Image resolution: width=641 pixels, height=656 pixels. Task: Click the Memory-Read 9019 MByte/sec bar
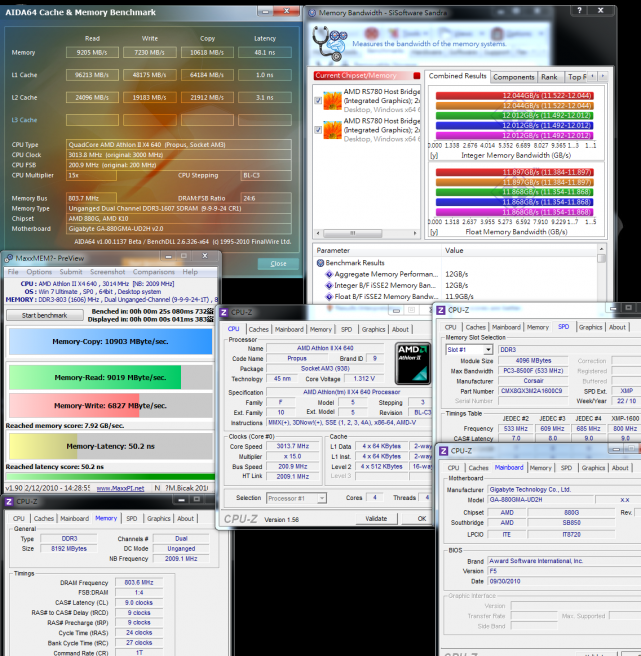pyautogui.click(x=110, y=377)
